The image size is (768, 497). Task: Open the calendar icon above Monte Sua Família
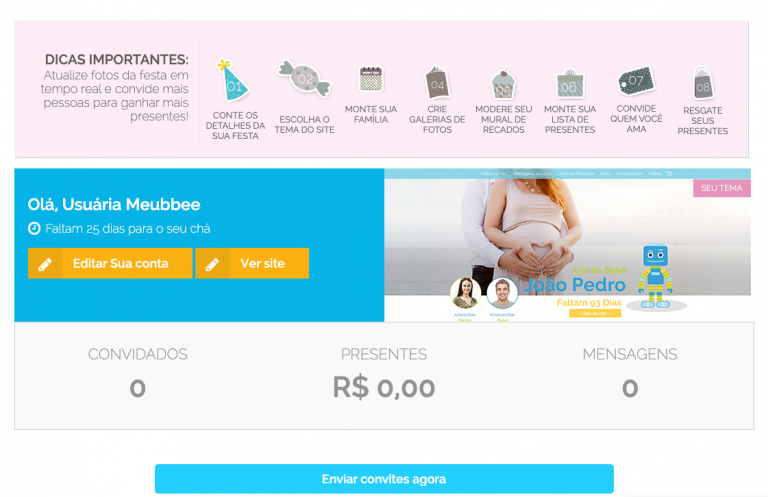tap(371, 79)
